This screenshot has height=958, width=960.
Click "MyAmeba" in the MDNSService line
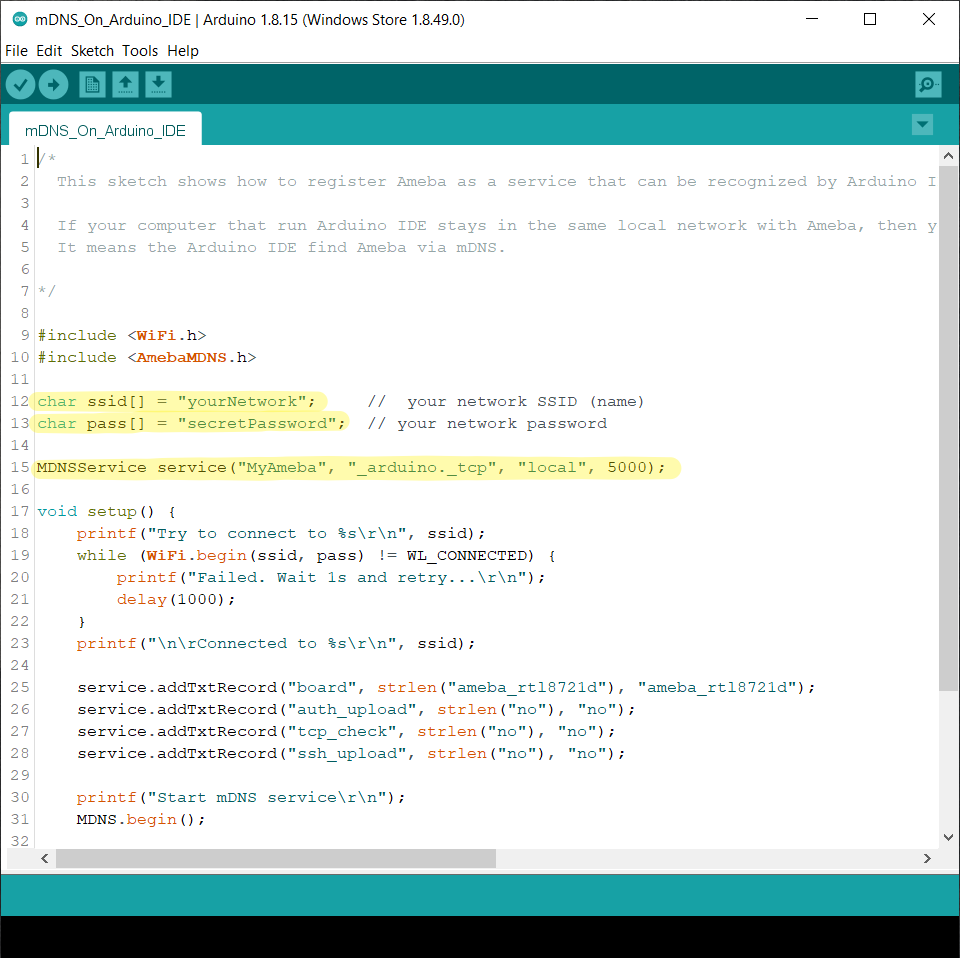tap(282, 468)
